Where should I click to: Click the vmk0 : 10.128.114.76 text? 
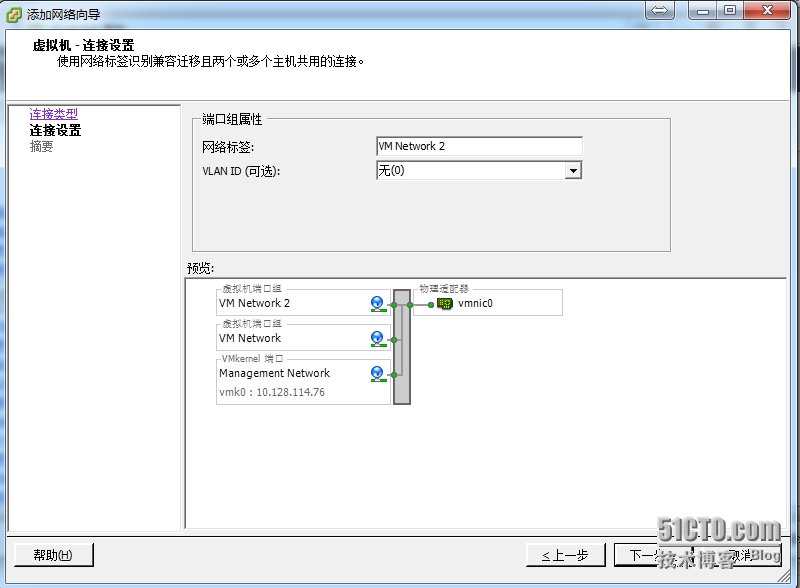[x=272, y=392]
